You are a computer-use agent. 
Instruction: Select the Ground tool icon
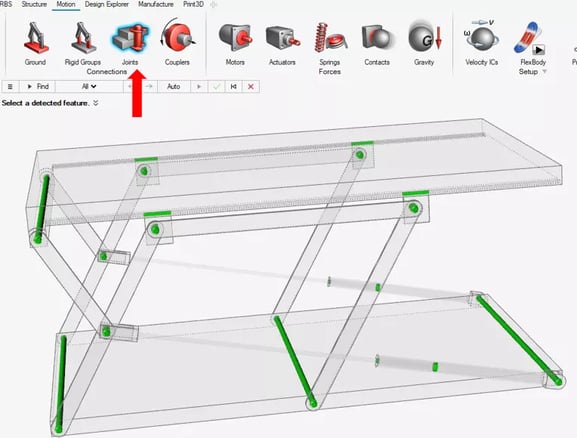(36, 38)
